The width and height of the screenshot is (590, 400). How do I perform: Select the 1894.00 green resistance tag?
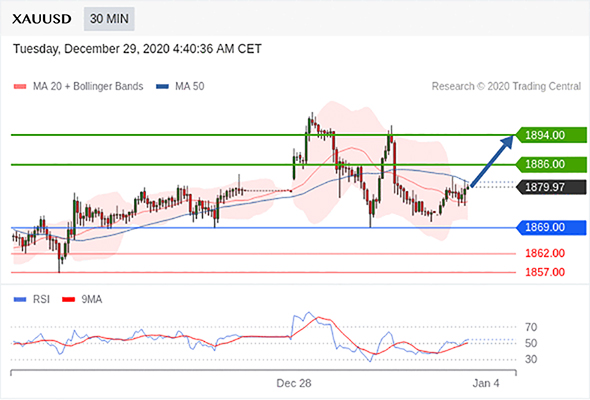550,135
